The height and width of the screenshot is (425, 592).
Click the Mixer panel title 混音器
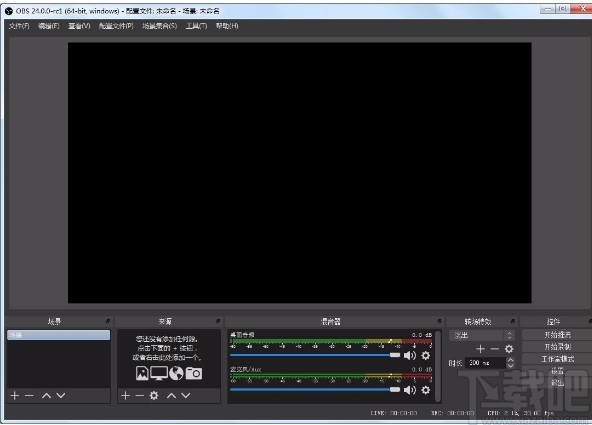click(330, 321)
